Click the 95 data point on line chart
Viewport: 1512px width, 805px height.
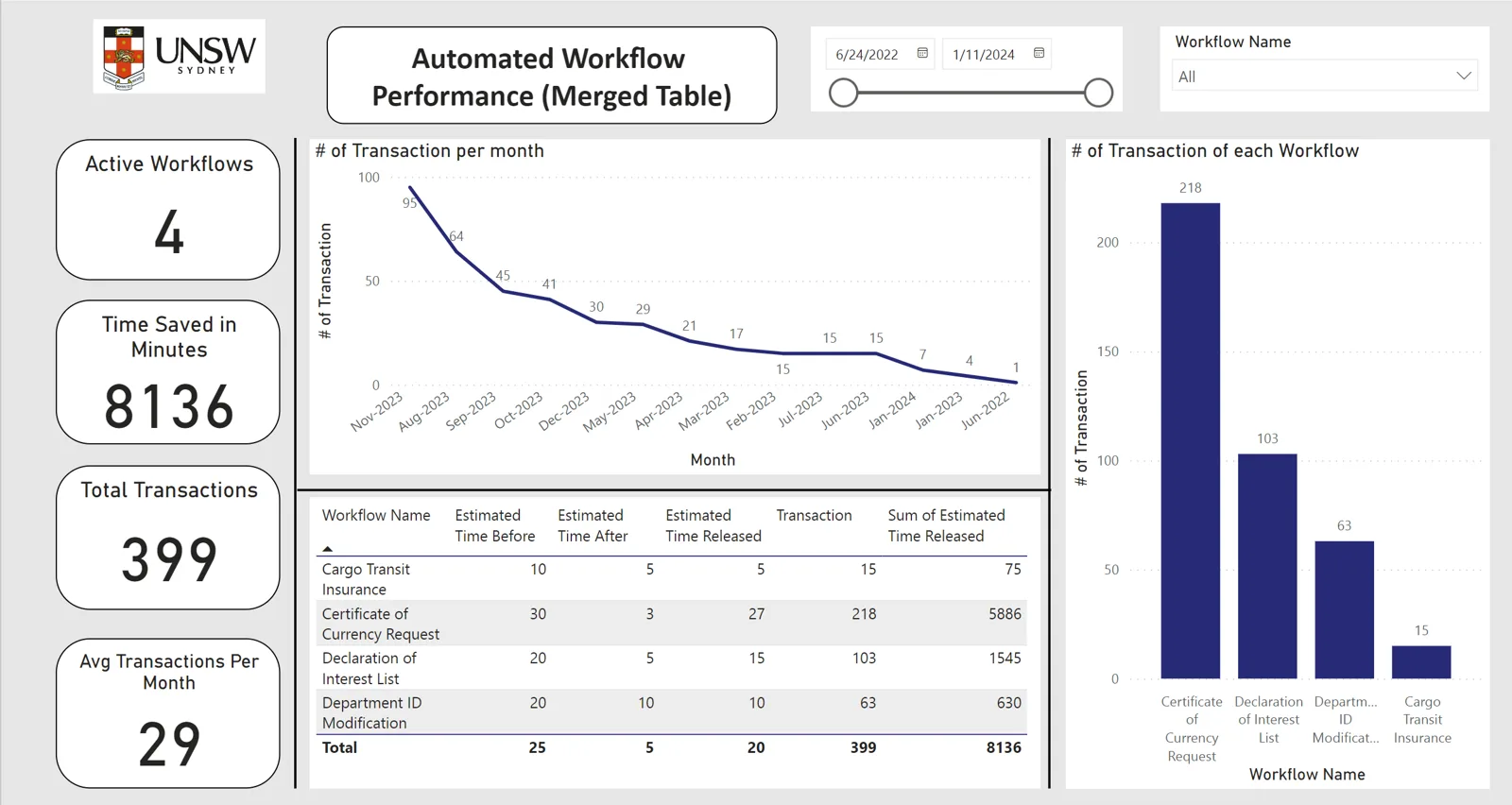click(410, 188)
